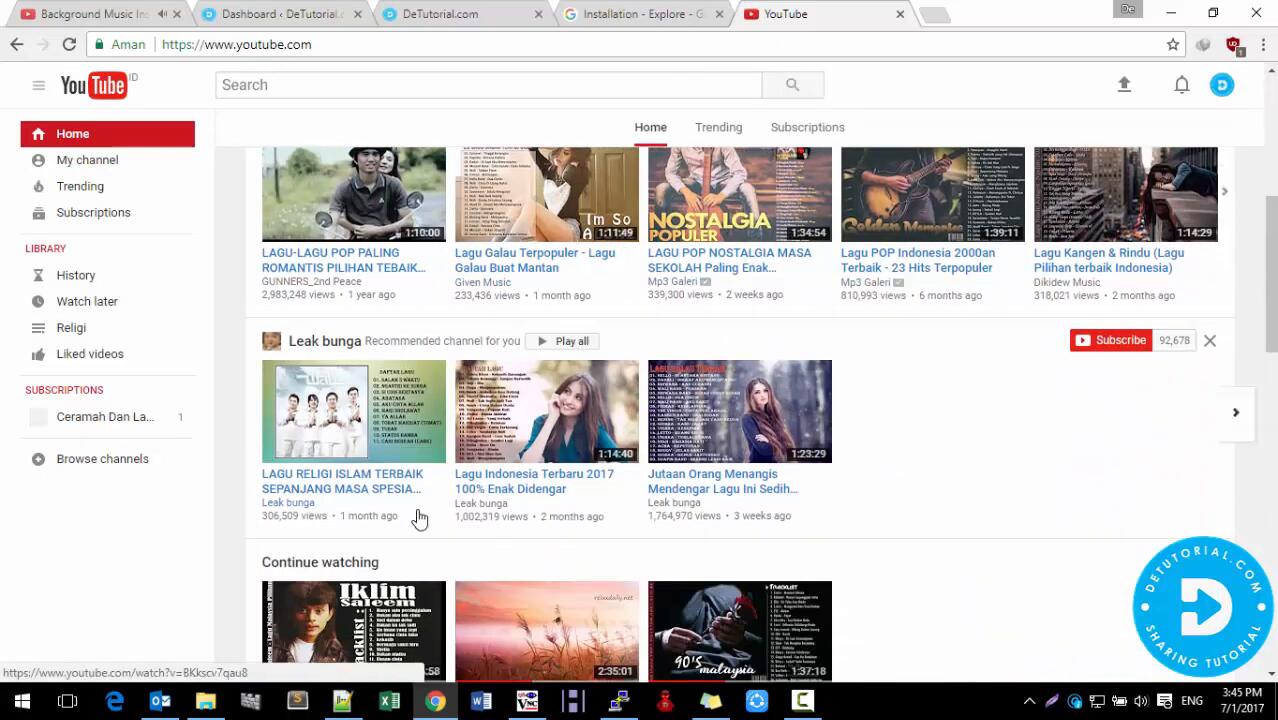
Task: Click GUNNERS_2nd Peace channel name
Action: click(311, 282)
